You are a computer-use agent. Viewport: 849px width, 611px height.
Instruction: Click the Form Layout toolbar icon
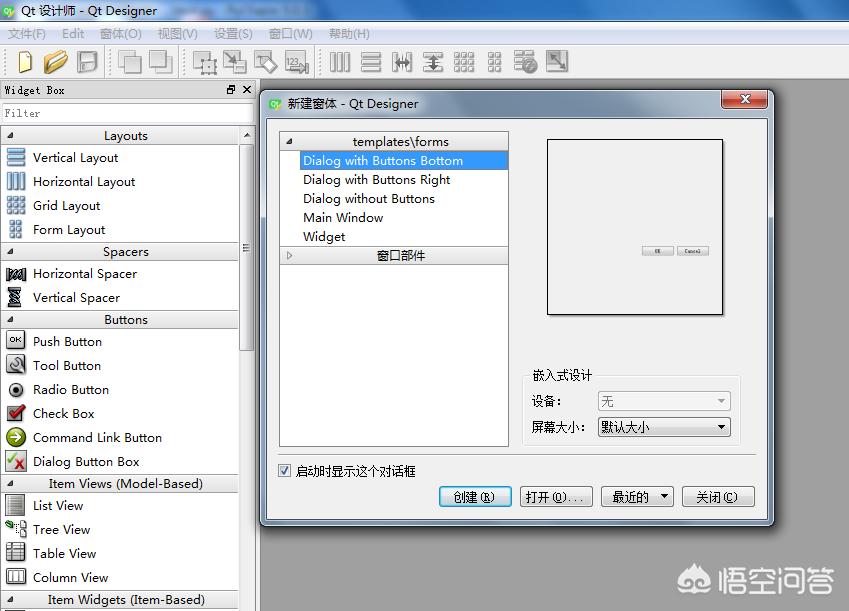click(x=492, y=61)
